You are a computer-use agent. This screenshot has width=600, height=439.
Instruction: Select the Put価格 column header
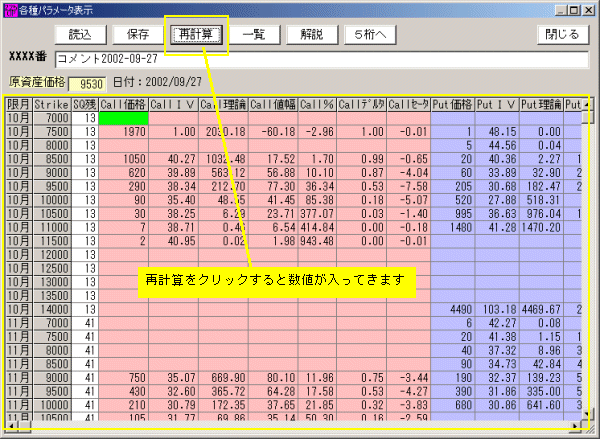coord(453,104)
